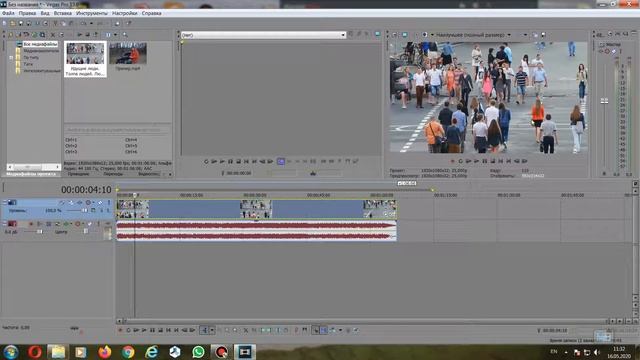Open the trimmer media dropdown

point(342,35)
